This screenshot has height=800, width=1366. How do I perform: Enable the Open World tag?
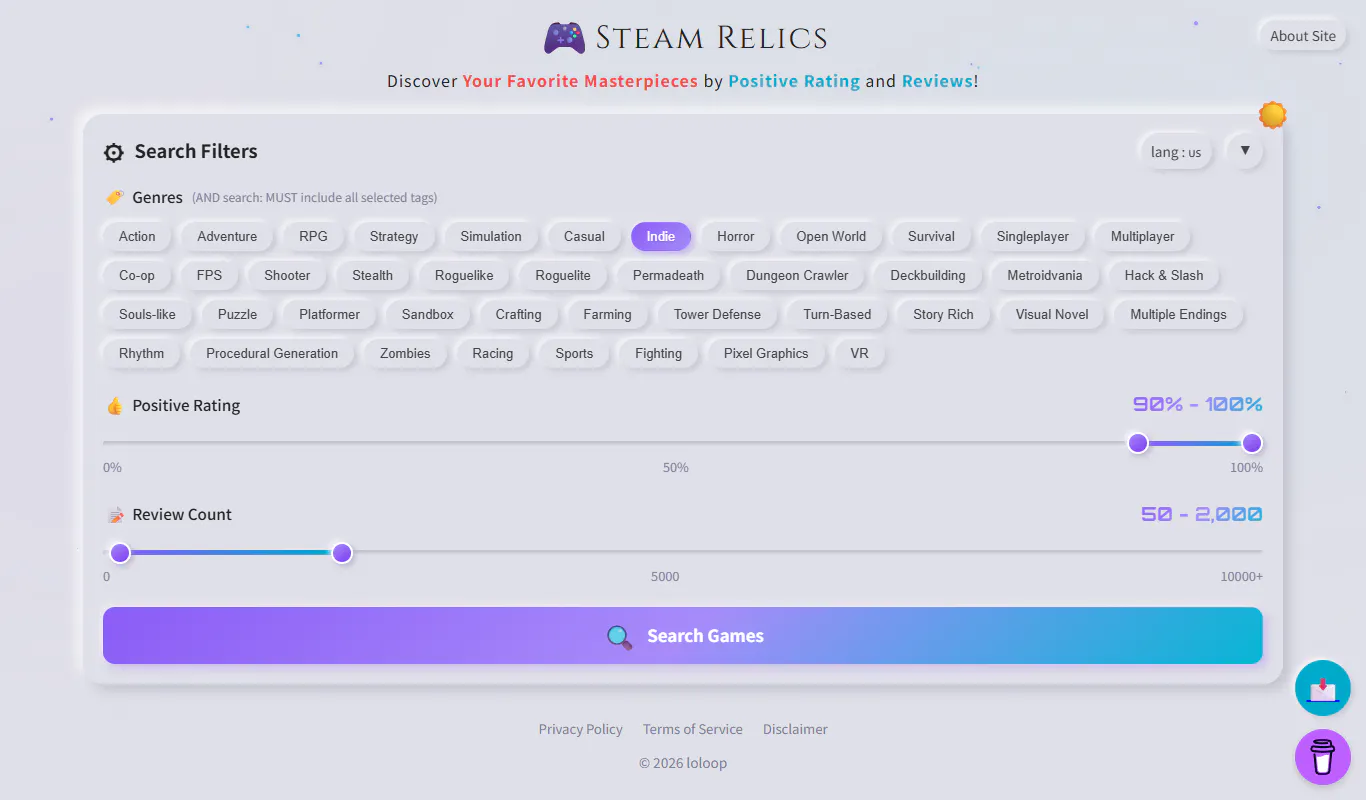point(831,237)
